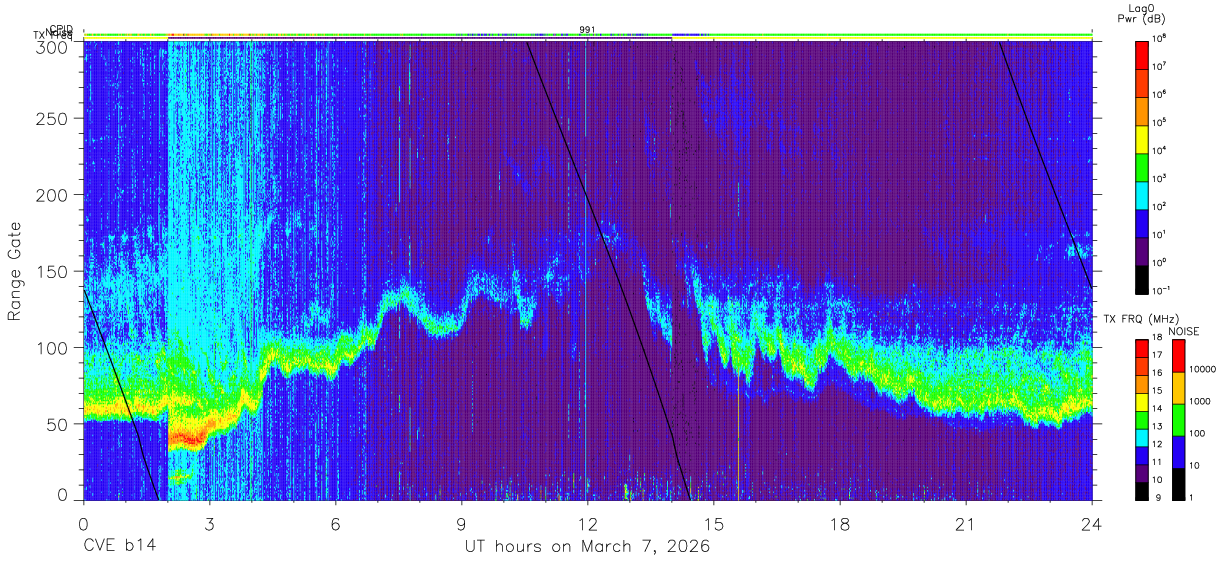Viewport: 1228px width, 567px height.
Task: Click the black 9–10 MHz segment of the TX FRQ colorbar
Action: (x=1141, y=492)
